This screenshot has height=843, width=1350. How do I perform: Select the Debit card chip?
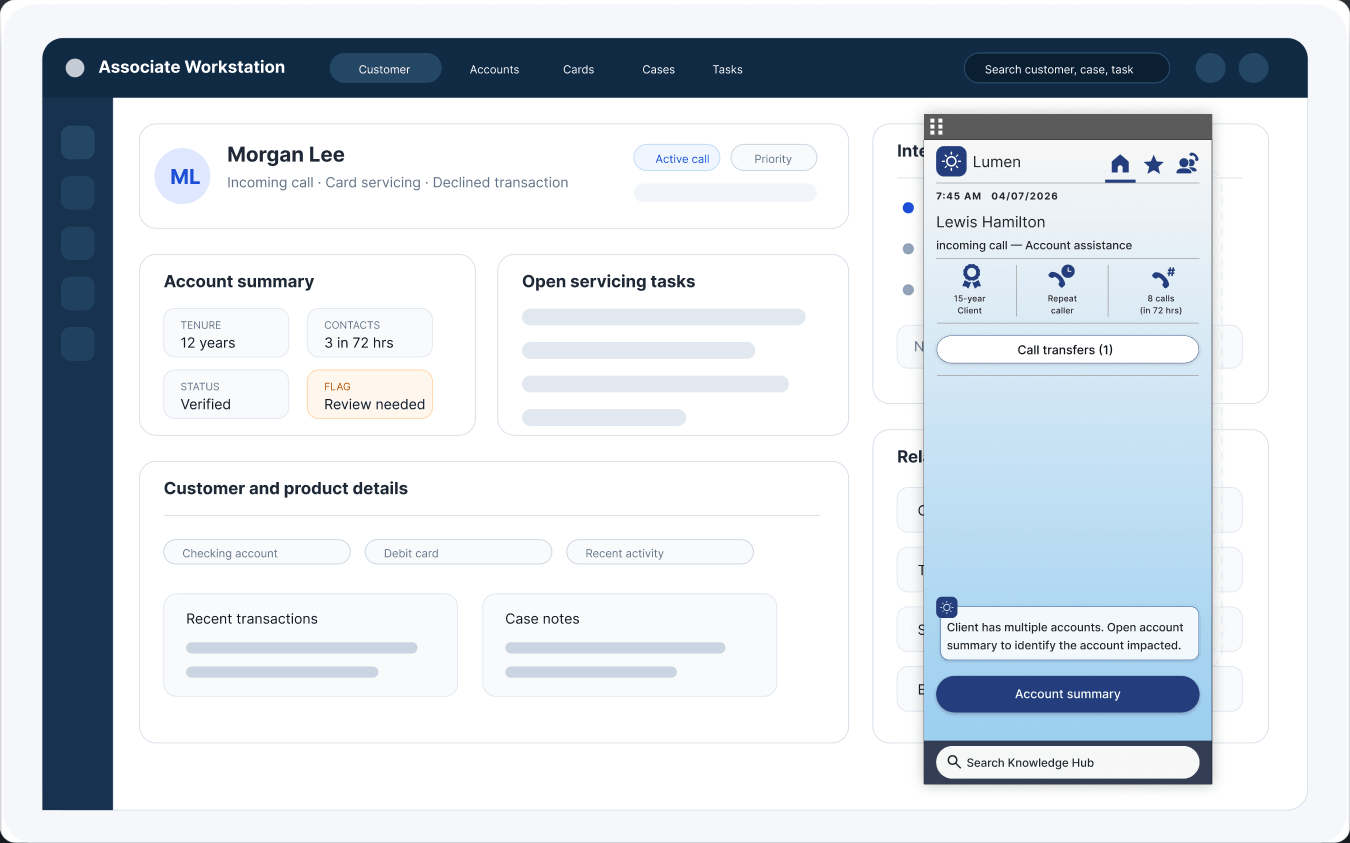tap(458, 552)
